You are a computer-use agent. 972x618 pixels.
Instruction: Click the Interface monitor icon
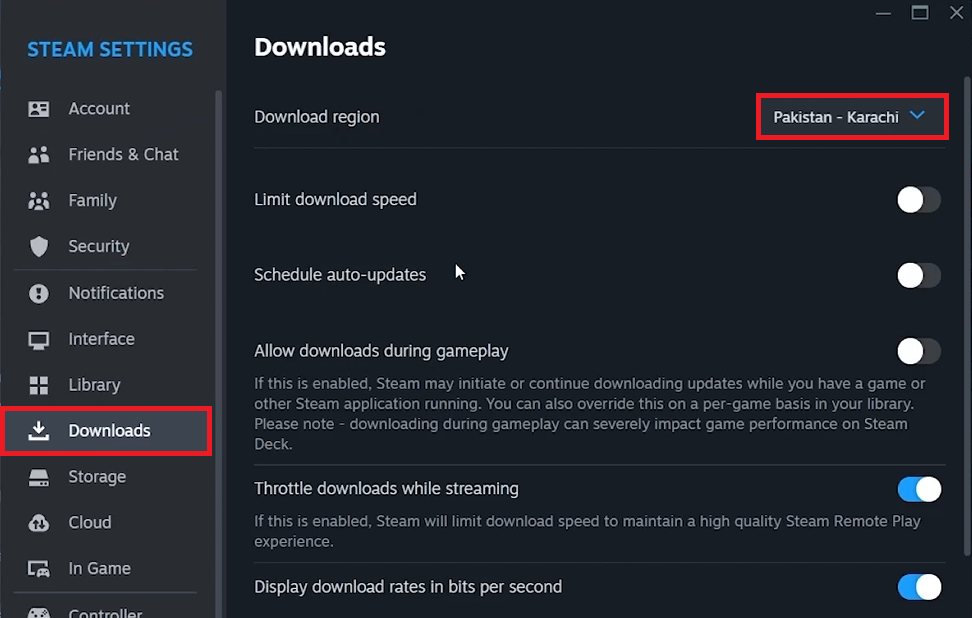pos(38,340)
